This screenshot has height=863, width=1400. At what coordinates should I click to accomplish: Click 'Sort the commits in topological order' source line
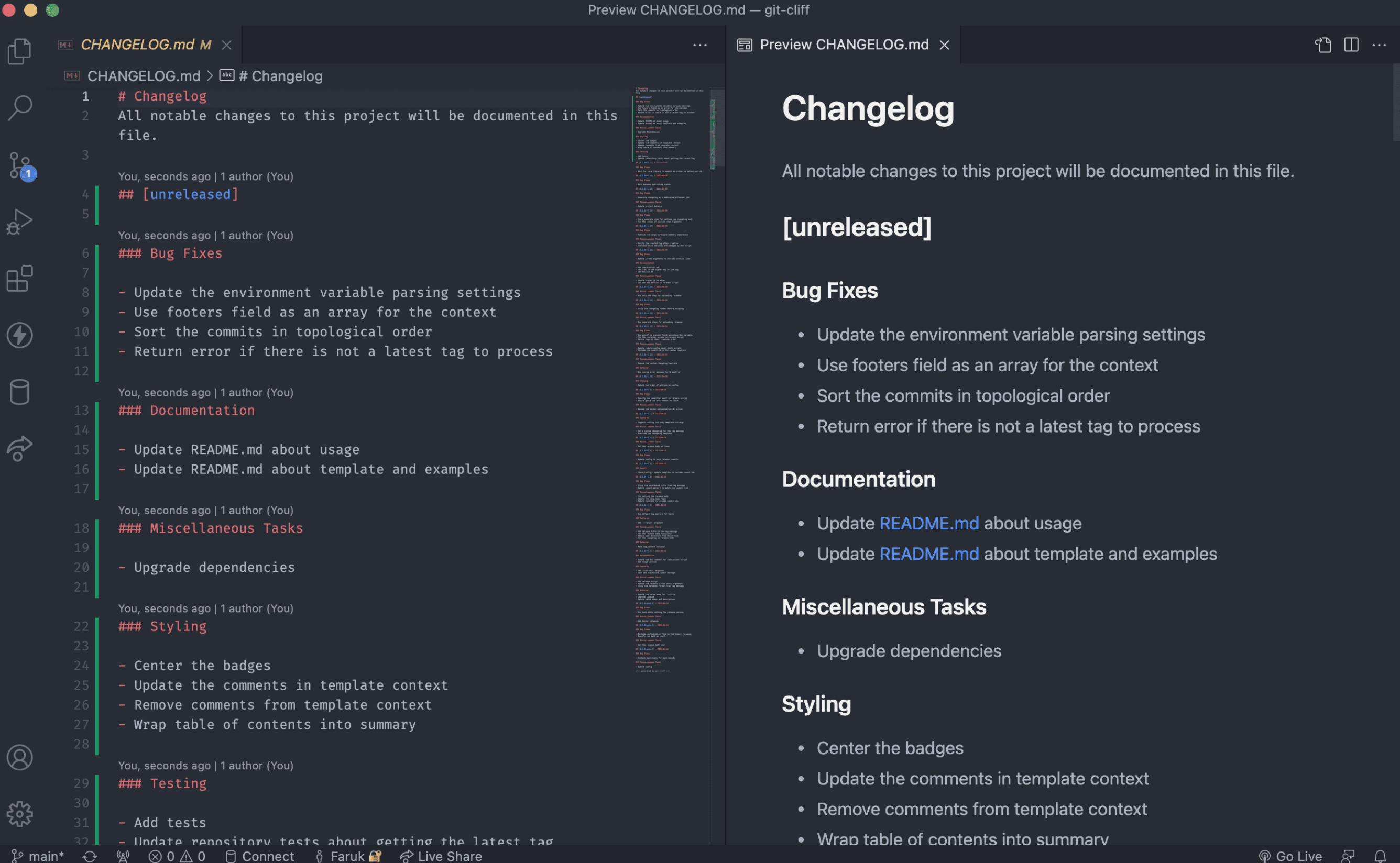pos(275,331)
